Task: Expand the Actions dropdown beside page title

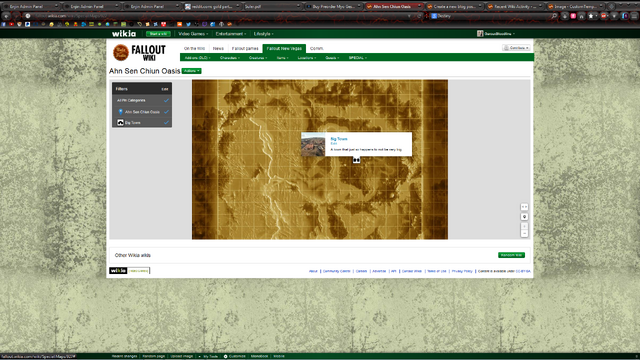Action: (x=191, y=71)
